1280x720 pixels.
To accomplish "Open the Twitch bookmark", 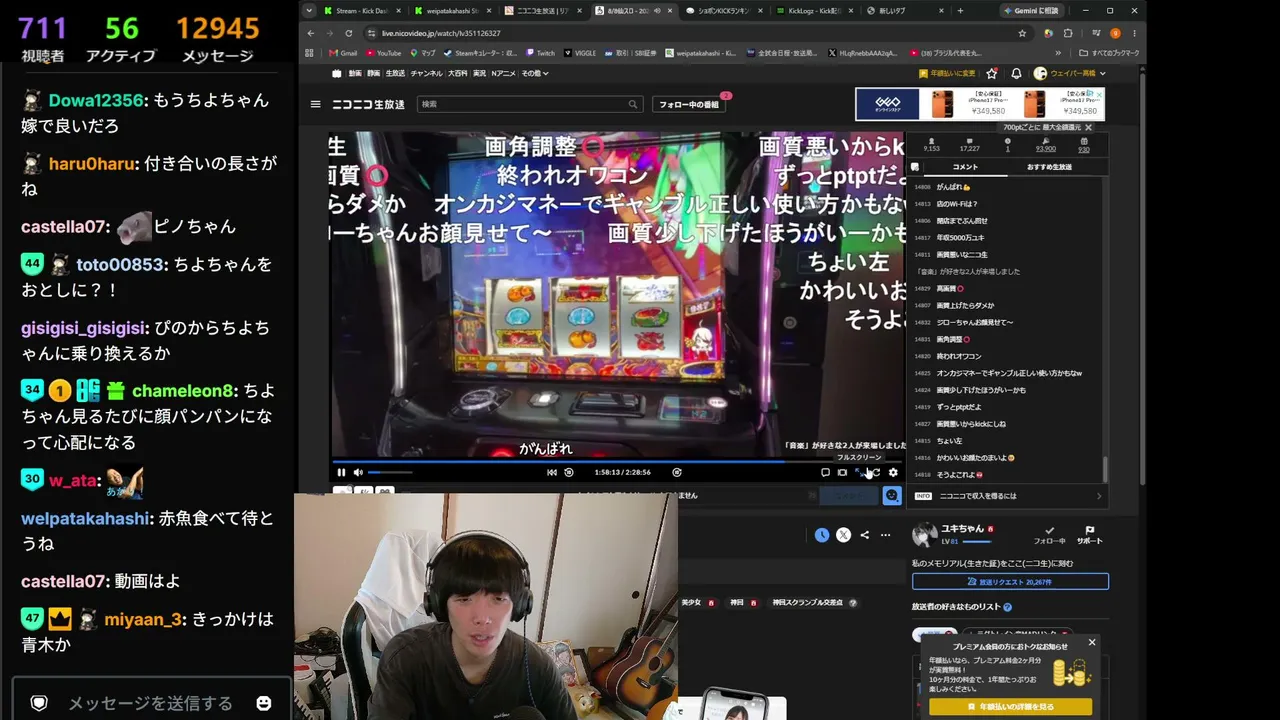I will pyautogui.click(x=540, y=53).
